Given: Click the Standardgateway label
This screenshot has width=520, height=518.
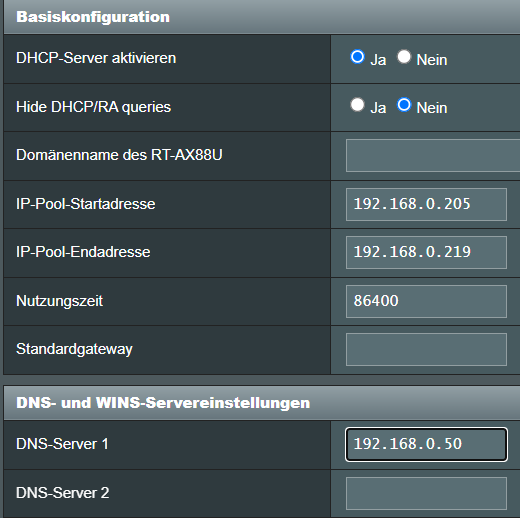Looking at the screenshot, I should point(74,349).
